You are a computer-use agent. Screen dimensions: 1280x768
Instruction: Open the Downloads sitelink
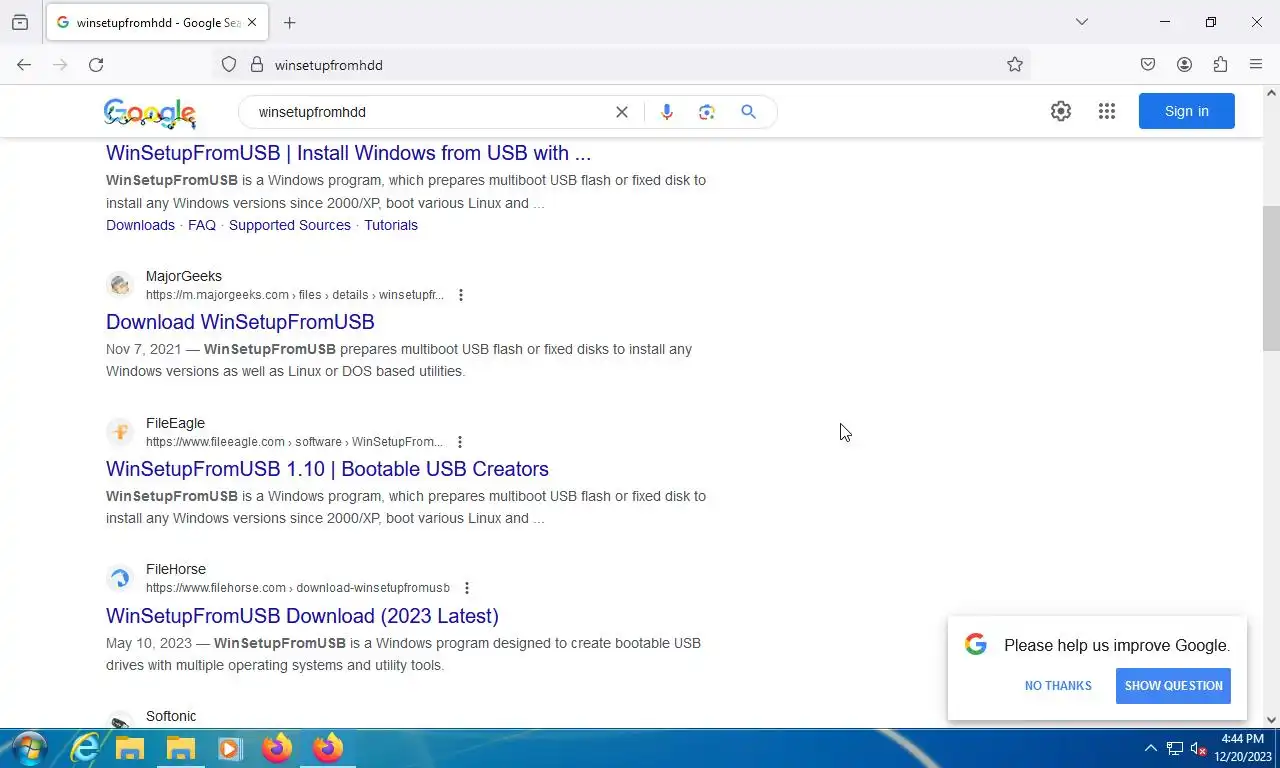coord(140,225)
